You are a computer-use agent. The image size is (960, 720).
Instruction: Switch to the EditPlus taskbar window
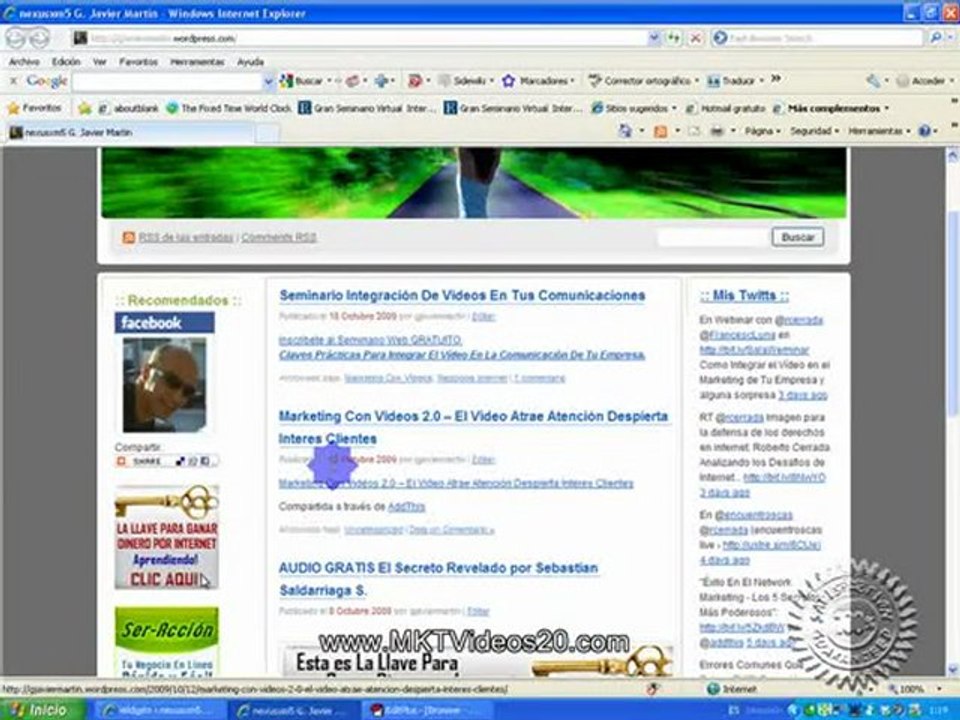(x=427, y=710)
